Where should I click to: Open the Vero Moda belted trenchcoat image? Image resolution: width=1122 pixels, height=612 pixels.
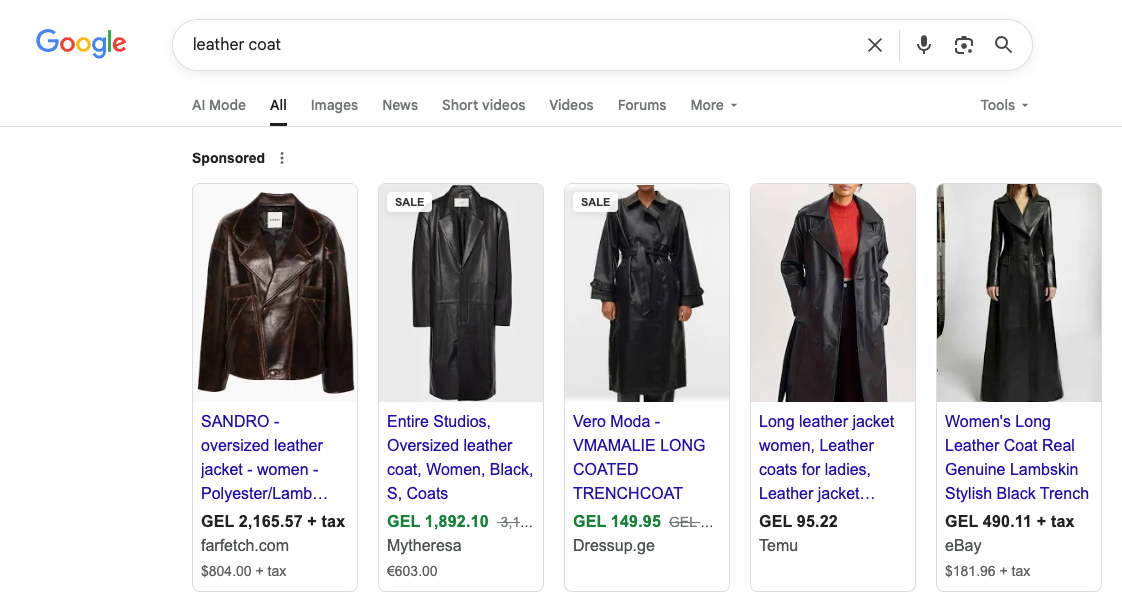(x=647, y=292)
